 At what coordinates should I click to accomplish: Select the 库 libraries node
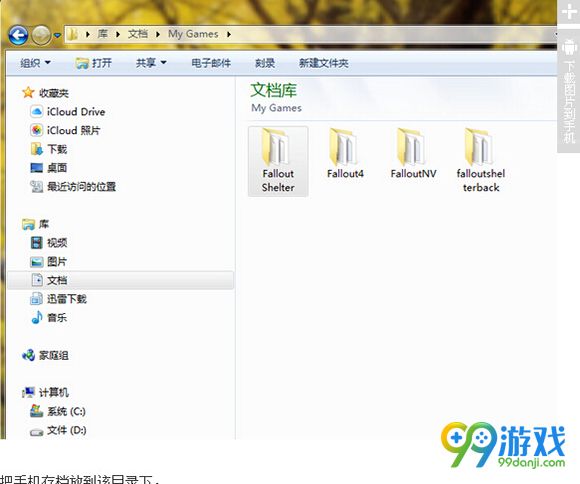(x=44, y=224)
